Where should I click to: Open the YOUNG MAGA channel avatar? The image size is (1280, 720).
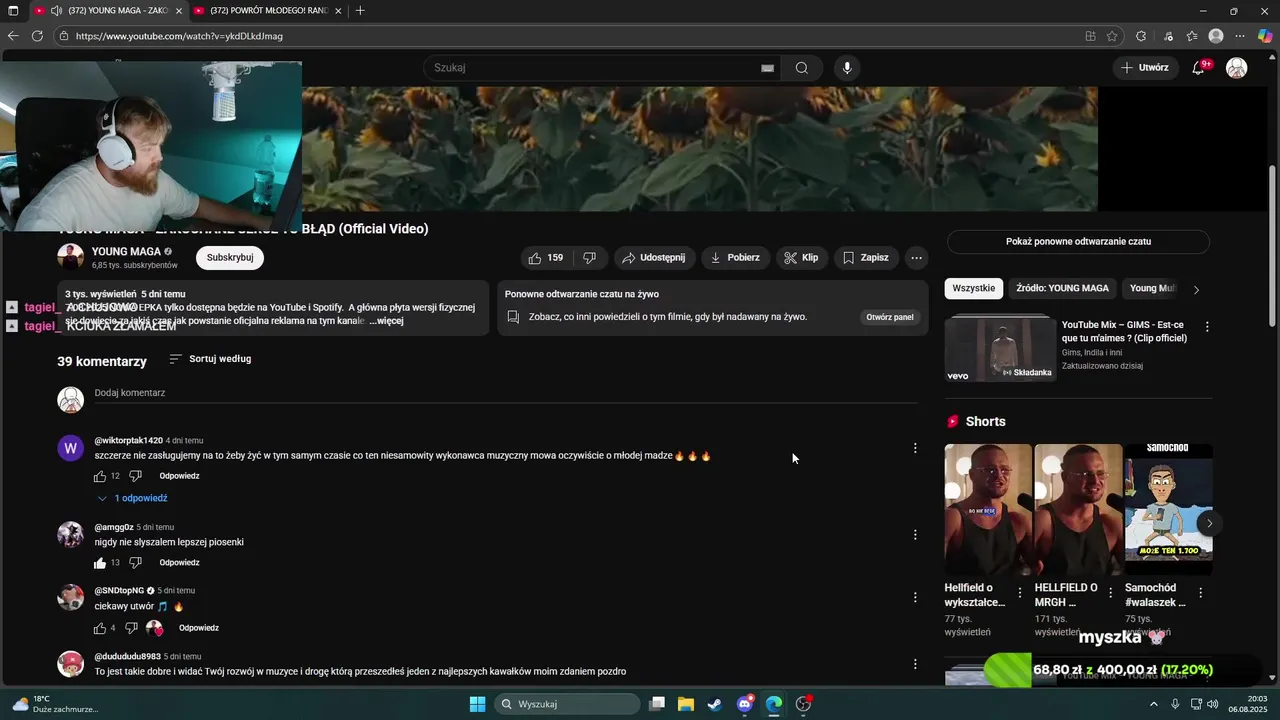tap(70, 258)
